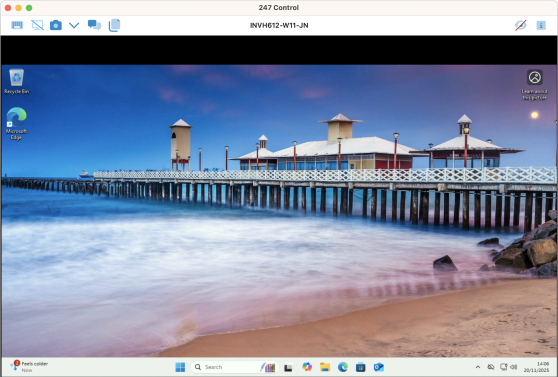This screenshot has height=377, width=558.
Task: Click the crossed-out monitor icon in the toolbar
Action: pos(37,25)
